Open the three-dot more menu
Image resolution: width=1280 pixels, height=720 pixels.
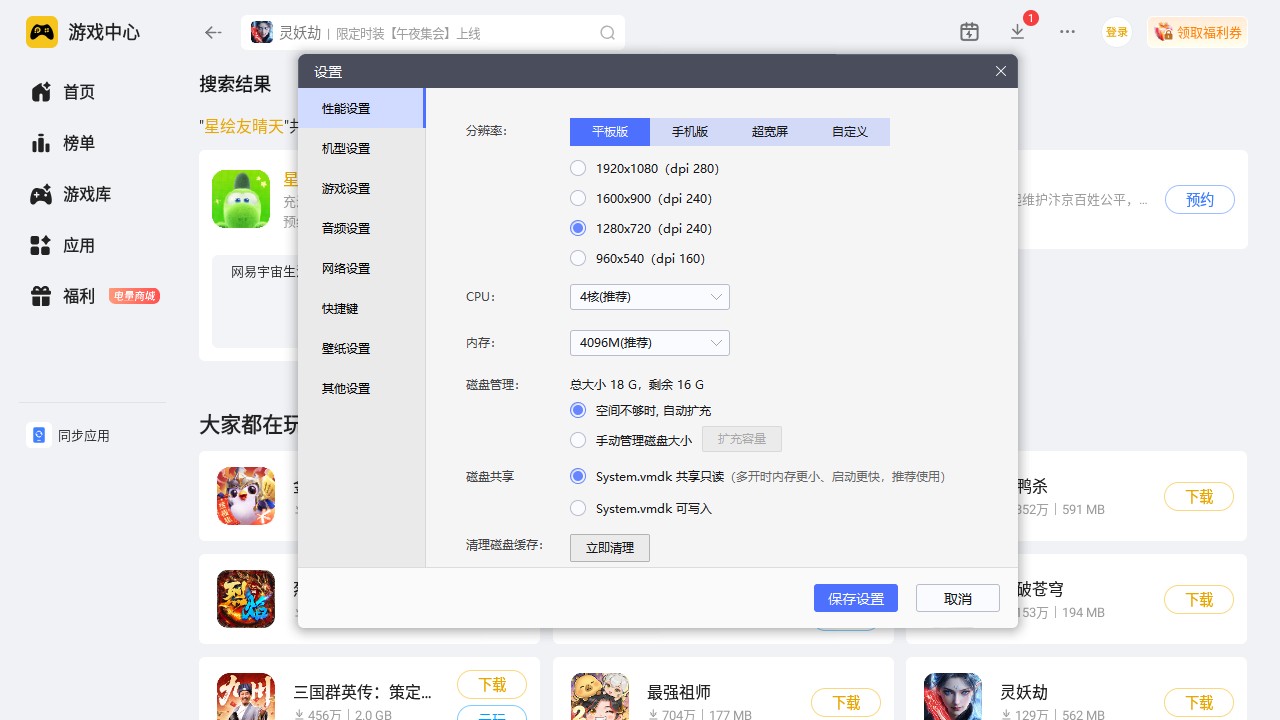click(1067, 32)
